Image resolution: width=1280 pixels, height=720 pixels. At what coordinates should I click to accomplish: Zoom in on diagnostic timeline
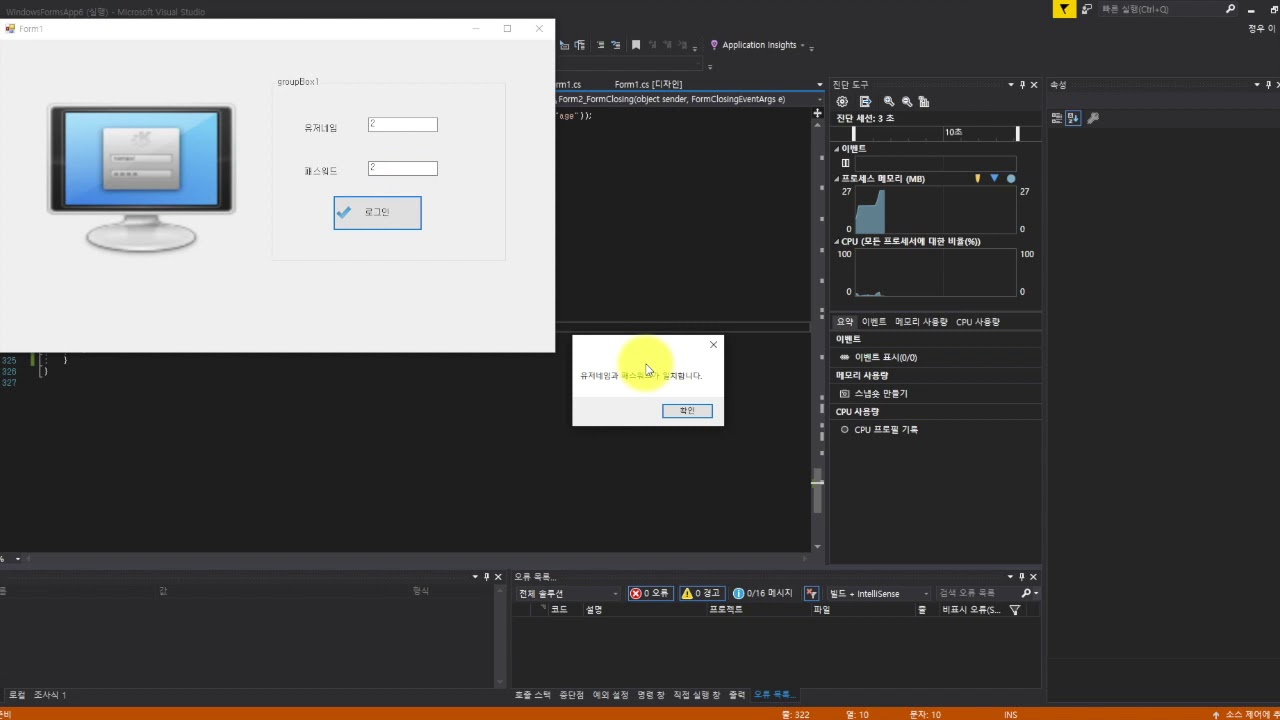(889, 102)
